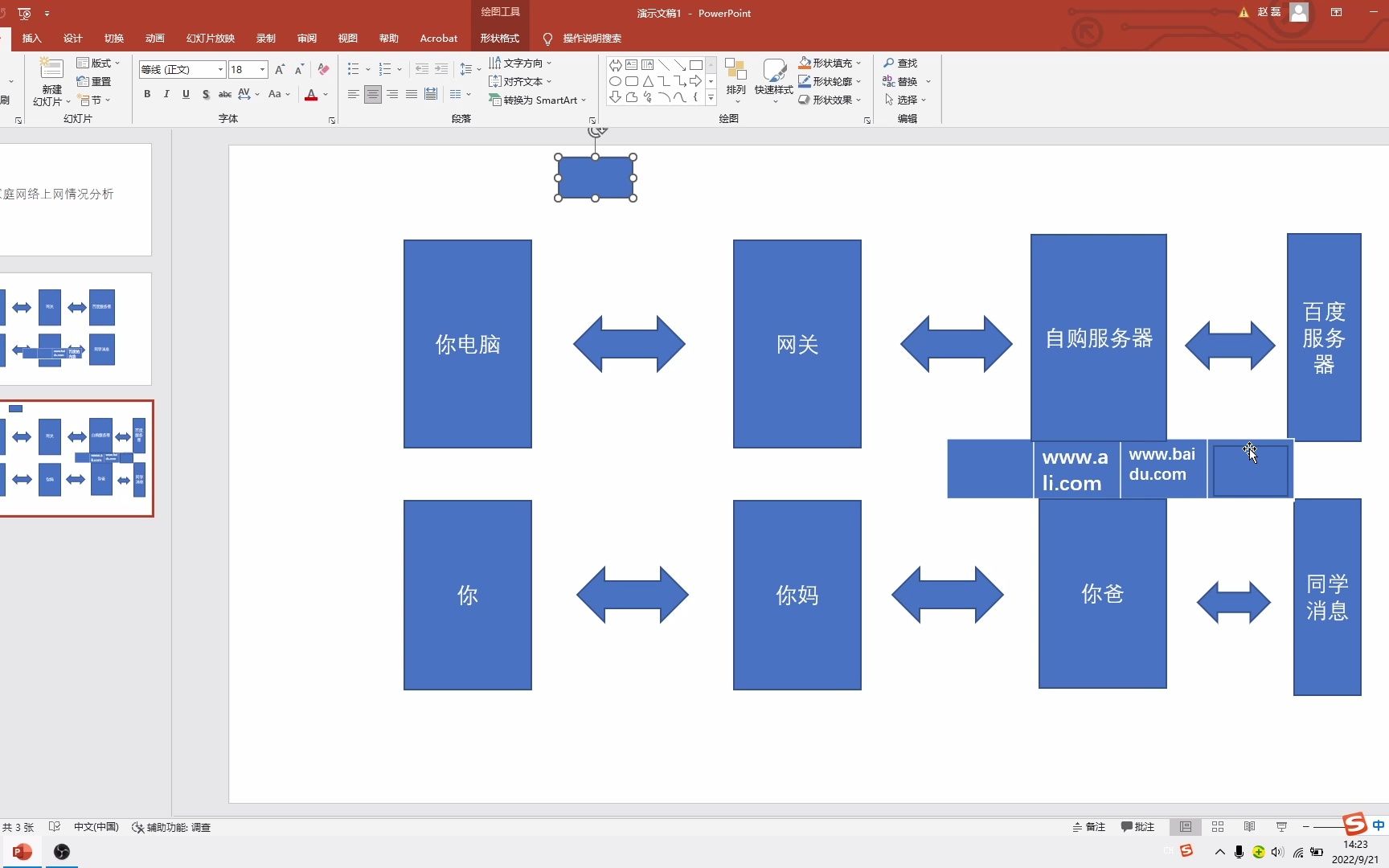Open the character spacing AV dropdown
The image size is (1389, 868).
248,94
